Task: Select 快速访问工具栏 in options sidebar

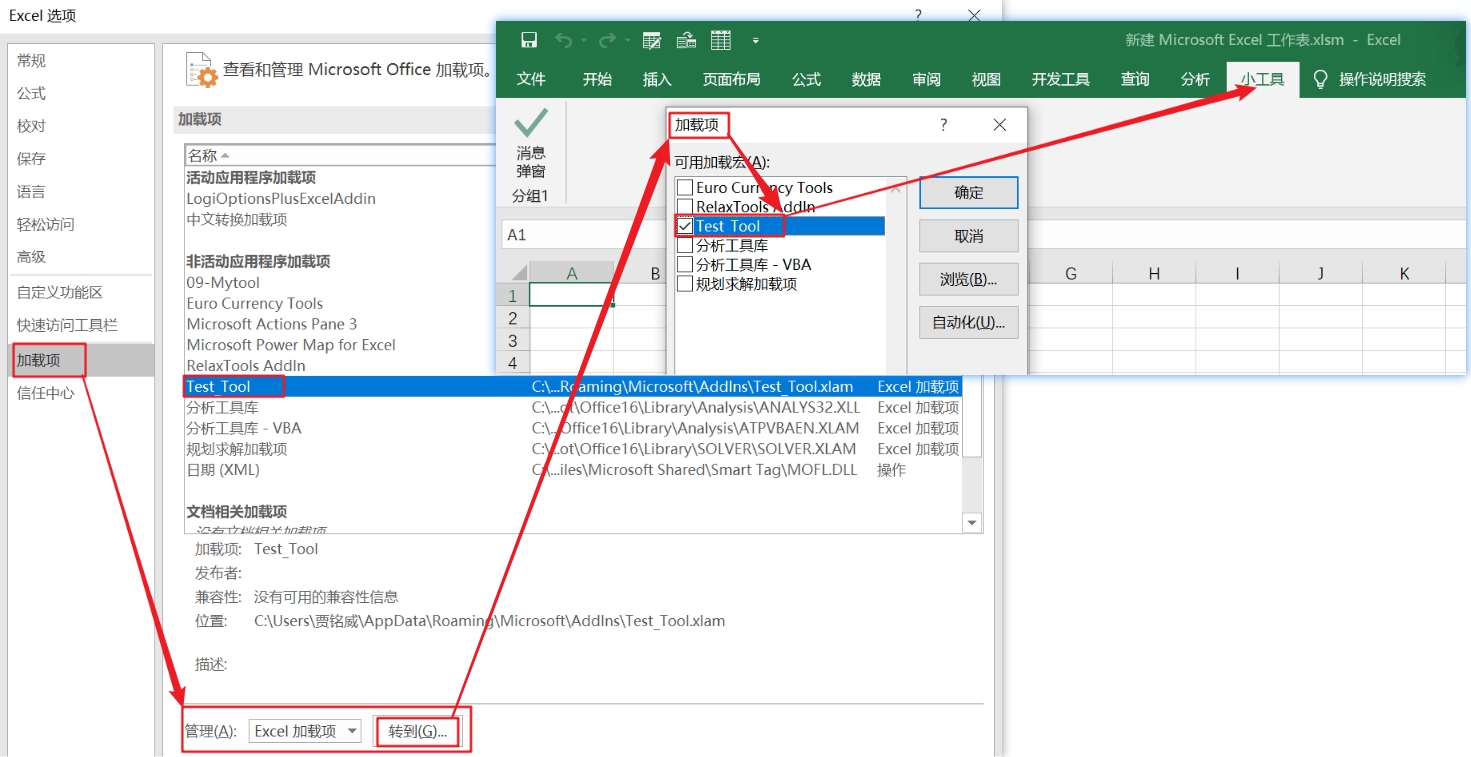Action: click(81, 326)
